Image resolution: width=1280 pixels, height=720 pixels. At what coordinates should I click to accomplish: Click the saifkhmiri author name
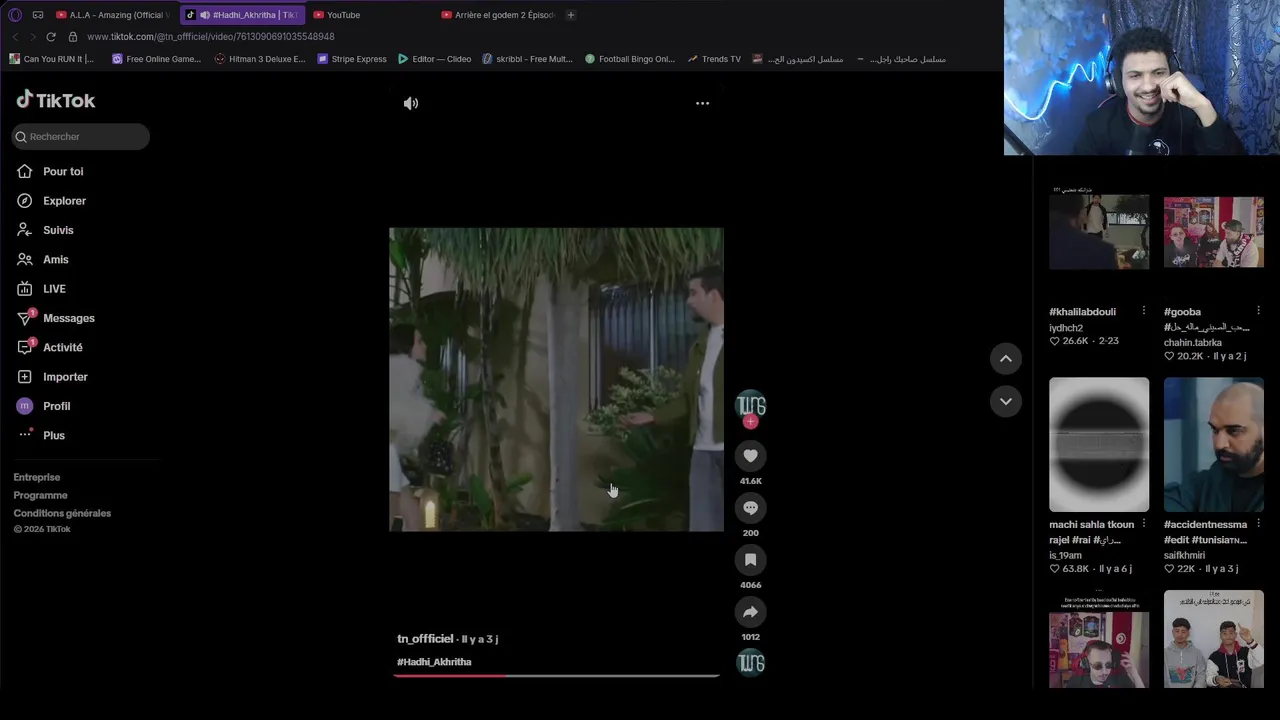click(1184, 555)
